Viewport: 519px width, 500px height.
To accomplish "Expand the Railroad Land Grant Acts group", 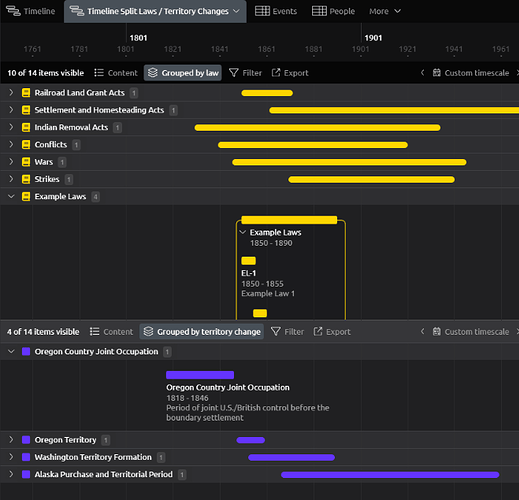I will point(11,93).
